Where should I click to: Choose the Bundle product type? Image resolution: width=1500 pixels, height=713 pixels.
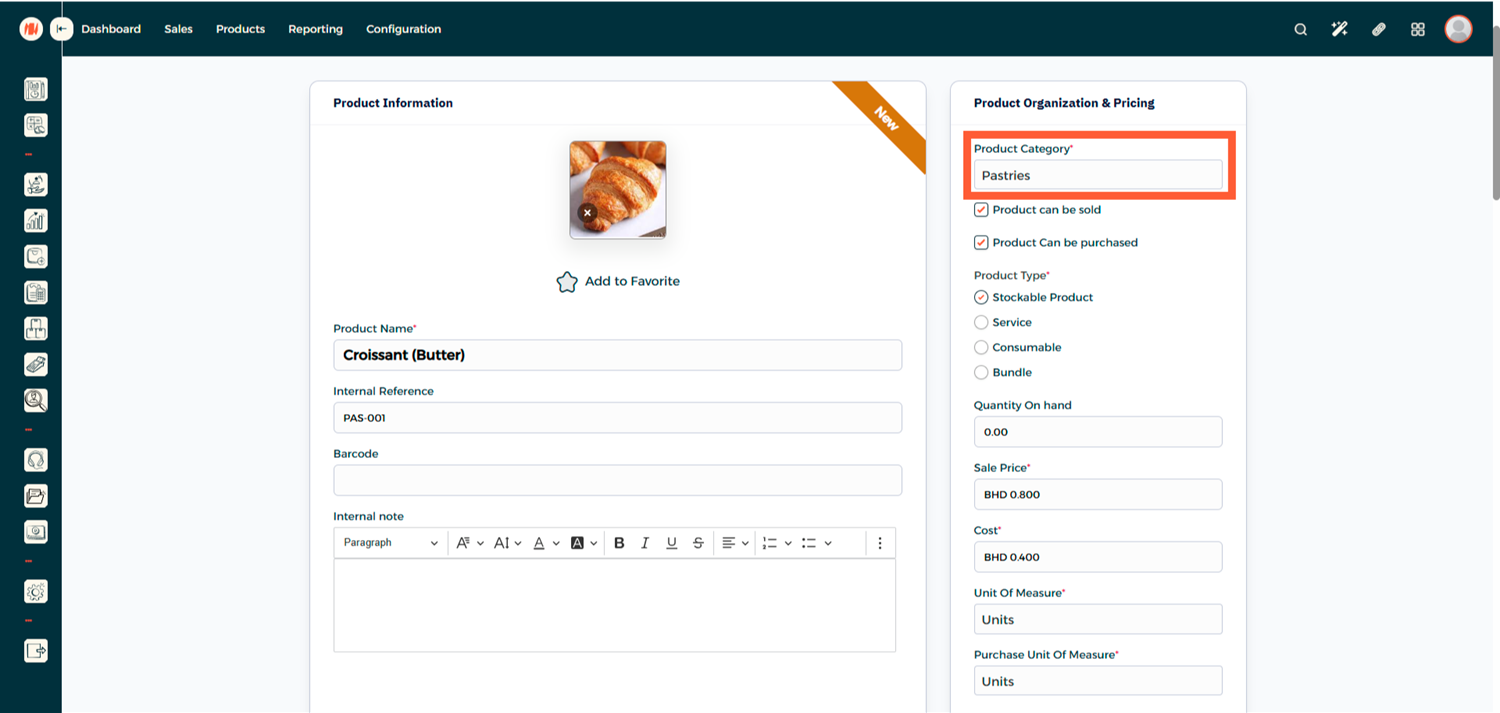[x=981, y=372]
